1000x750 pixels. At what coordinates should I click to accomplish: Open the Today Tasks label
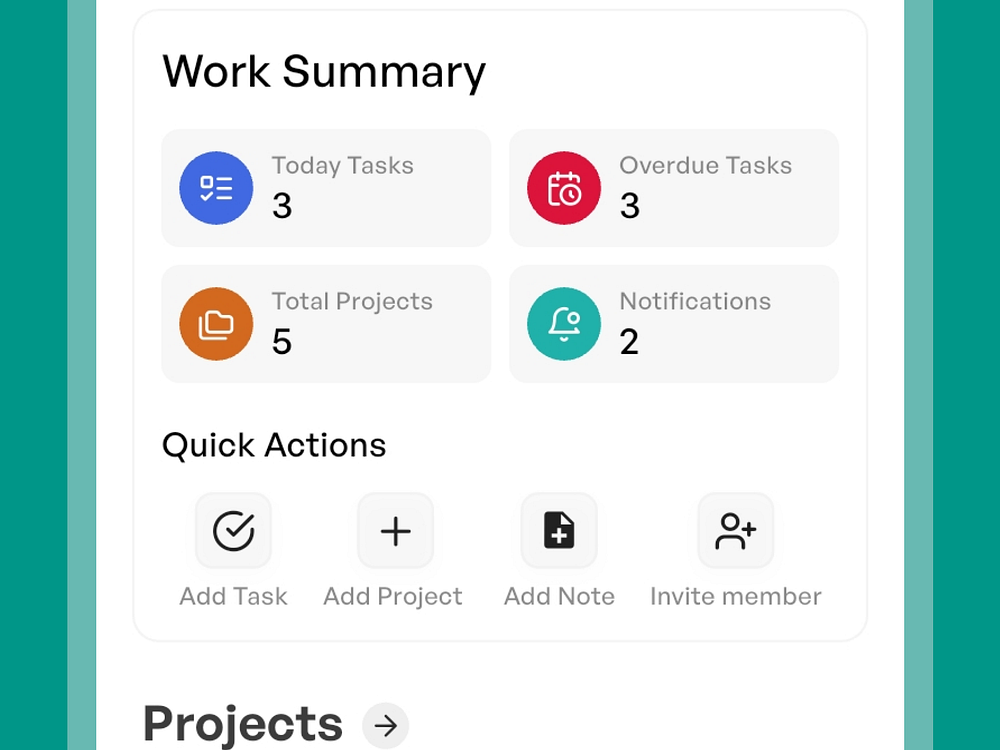[x=342, y=166]
